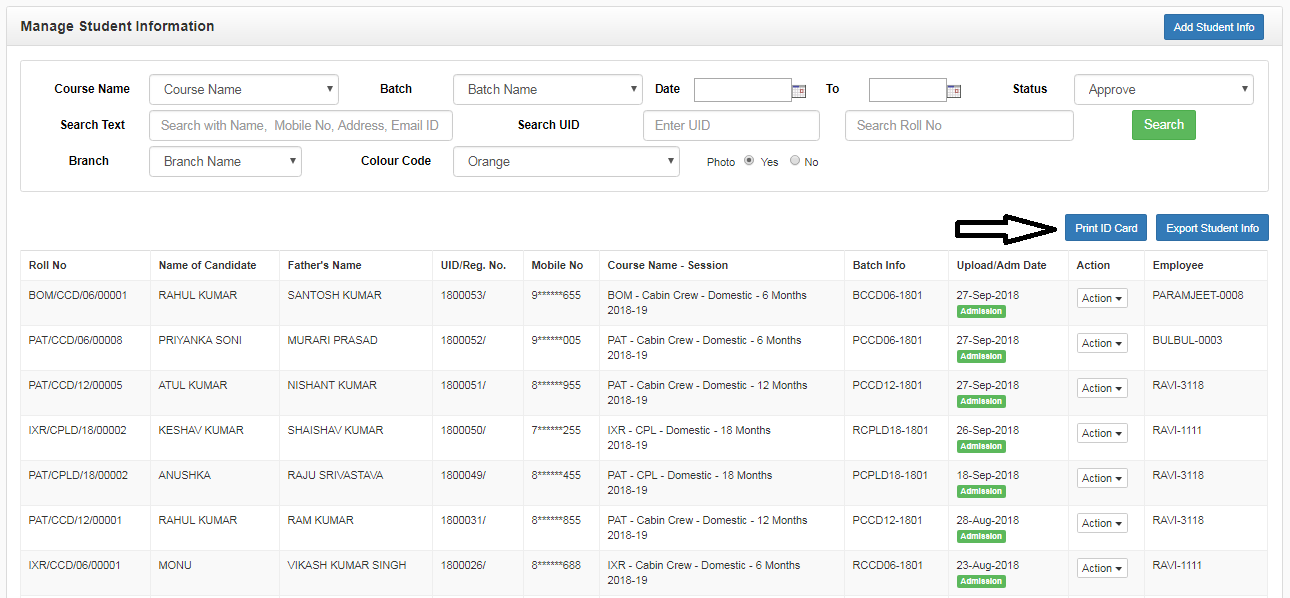Open the Course Name dropdown

pyautogui.click(x=244, y=89)
